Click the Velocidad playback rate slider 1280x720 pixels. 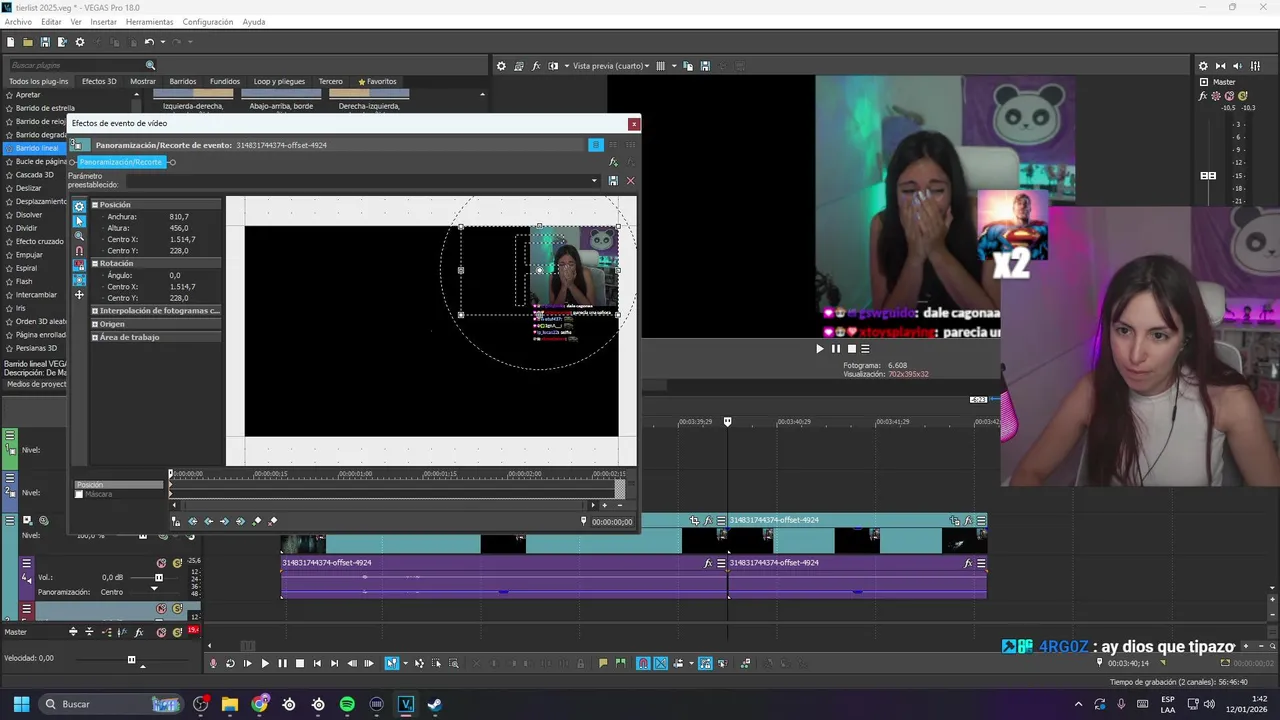coord(131,659)
